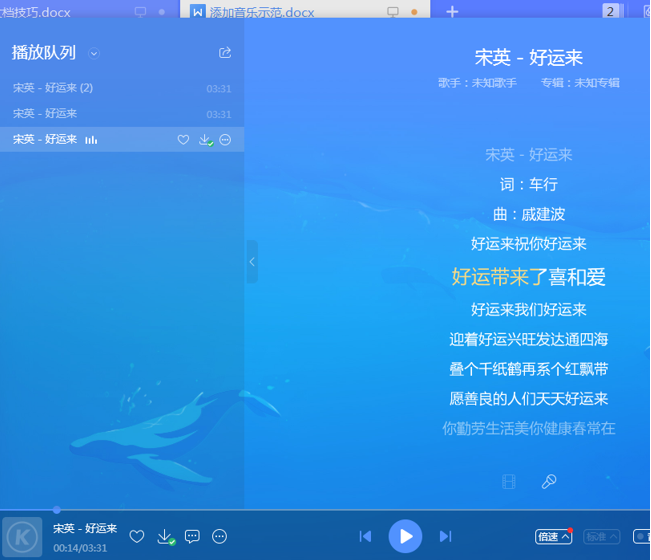Viewport: 651px width, 560px height.
Task: Click the monitor icon on 添加音乐示范.docx tab
Action: tap(392, 12)
